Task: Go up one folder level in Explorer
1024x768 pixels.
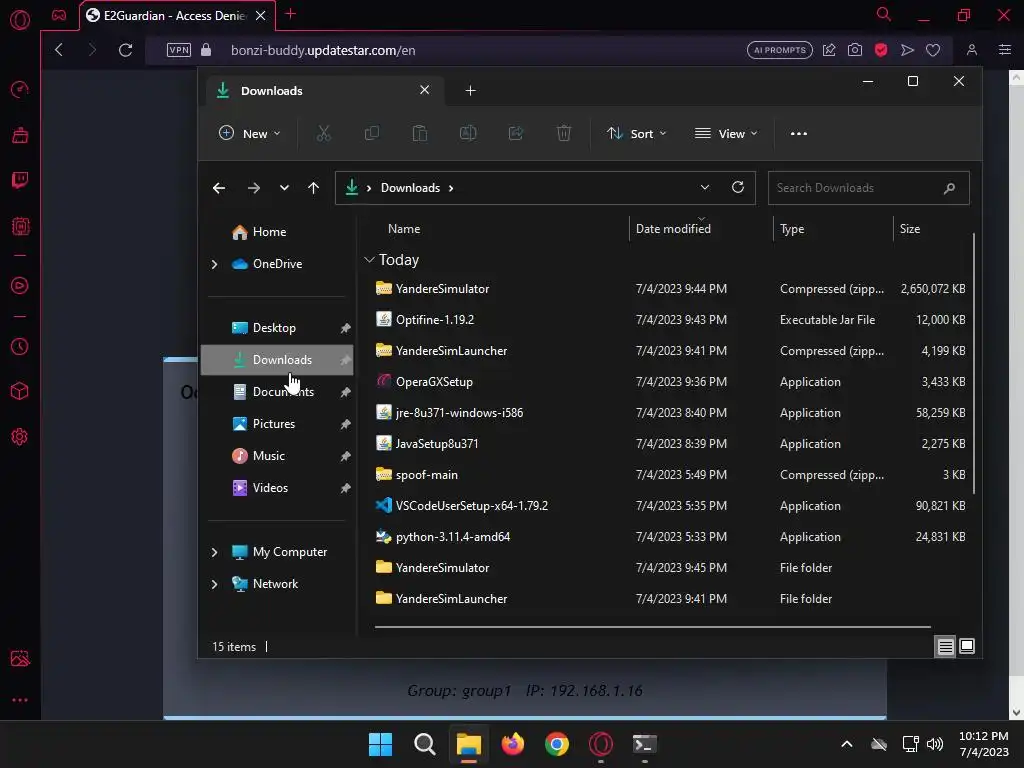Action: tap(313, 188)
